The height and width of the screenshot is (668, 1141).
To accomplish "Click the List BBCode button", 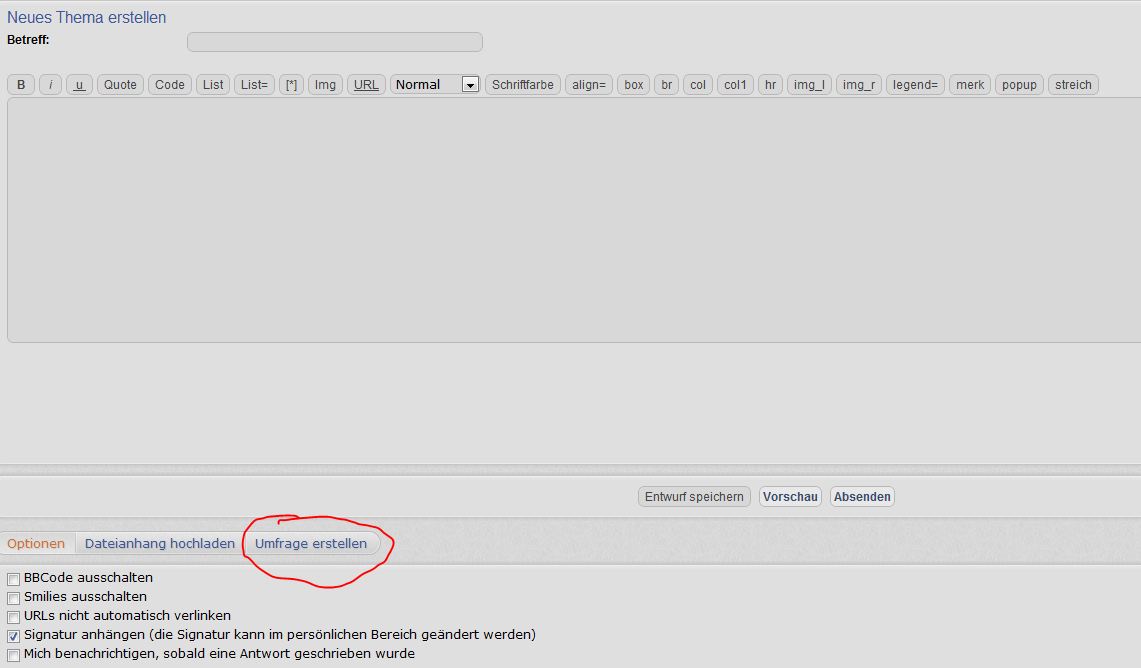I will 213,84.
